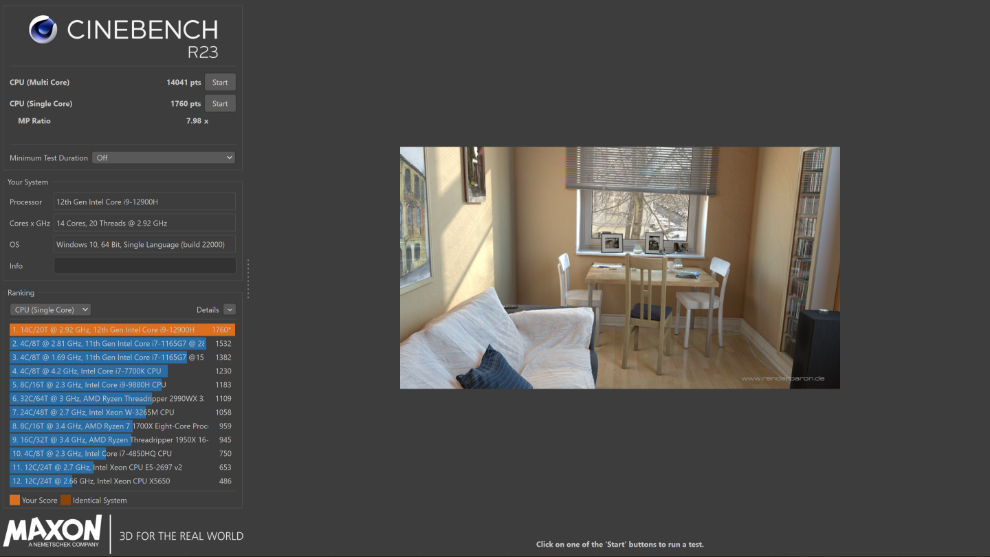Select ranking row 6 Threadripper 2990WX
990x557 pixels.
tap(122, 398)
